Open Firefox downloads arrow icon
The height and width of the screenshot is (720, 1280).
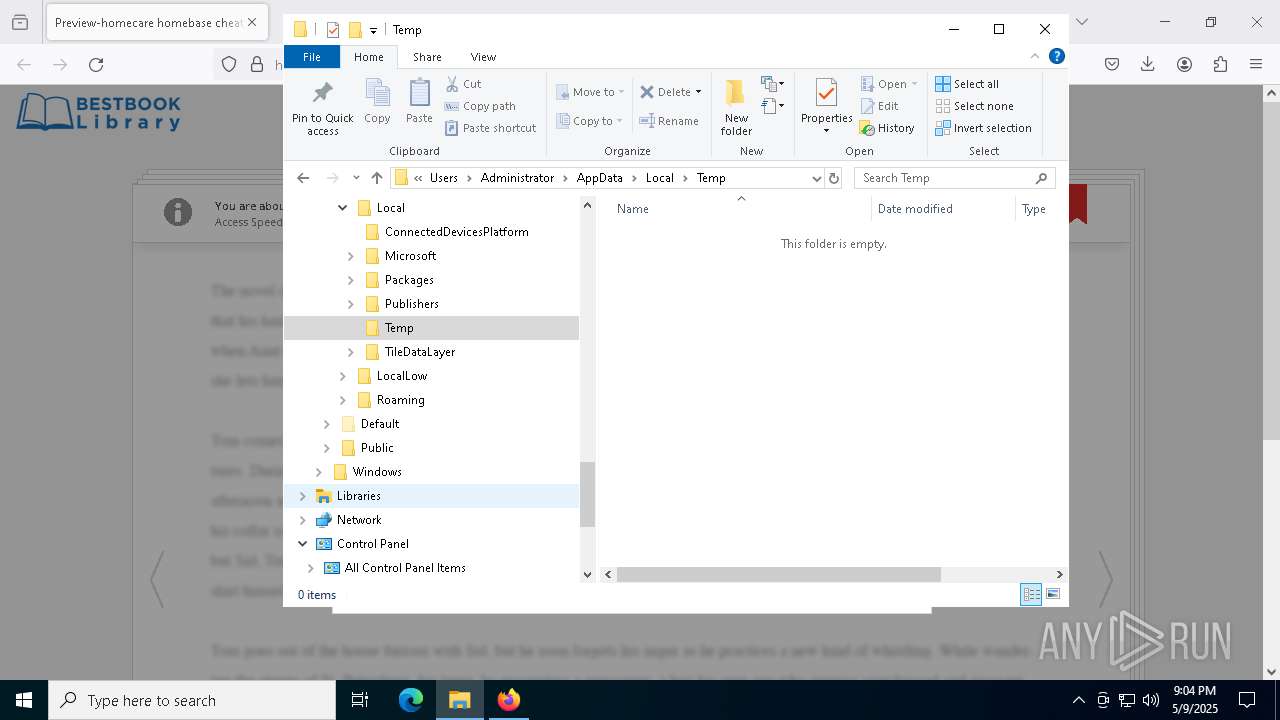click(x=1148, y=64)
